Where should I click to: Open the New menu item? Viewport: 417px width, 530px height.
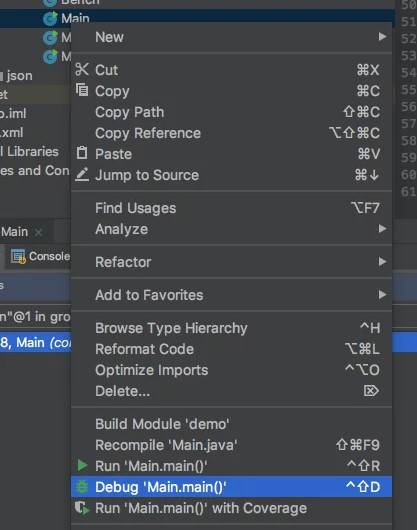pos(231,37)
